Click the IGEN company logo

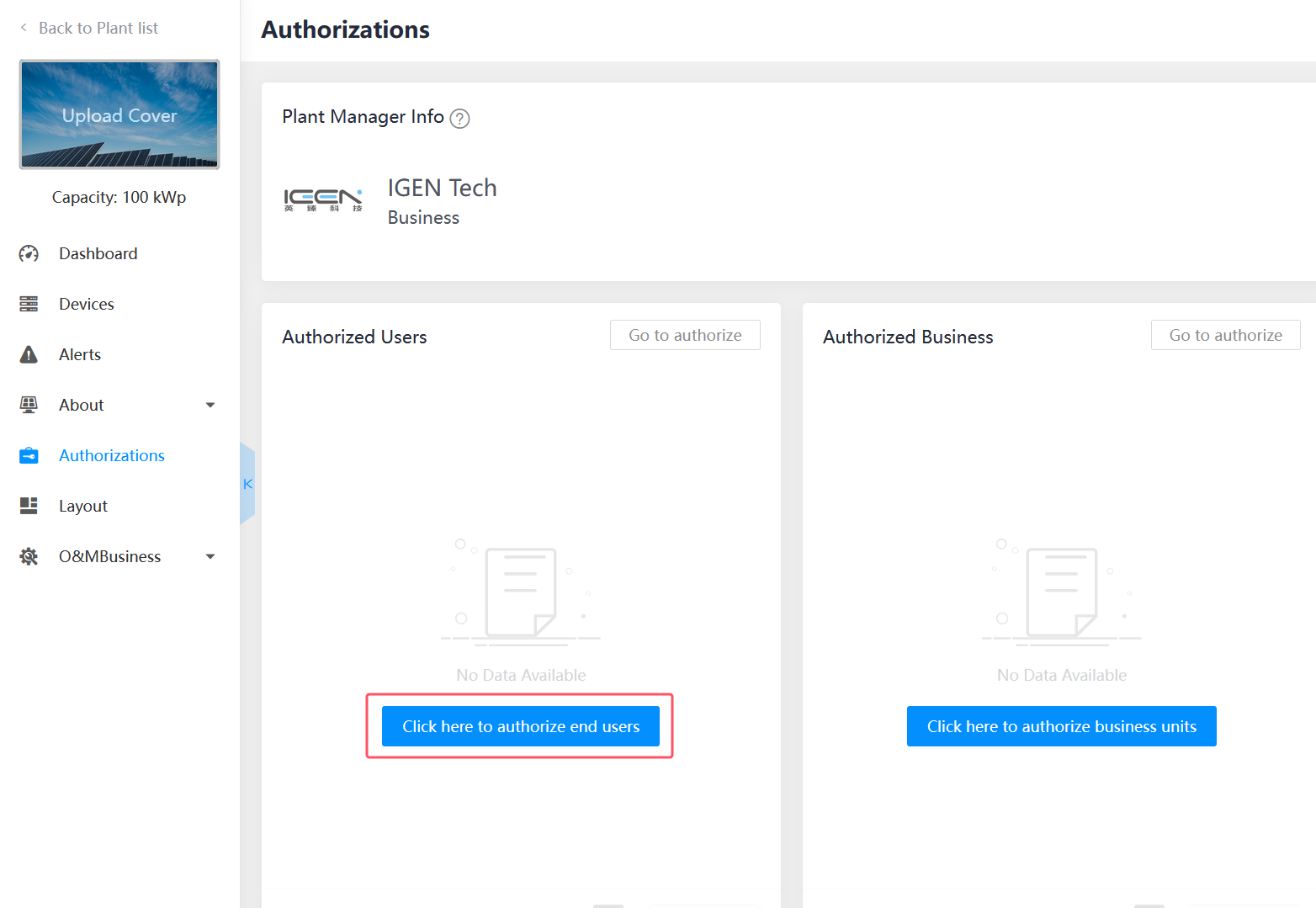pyautogui.click(x=323, y=200)
